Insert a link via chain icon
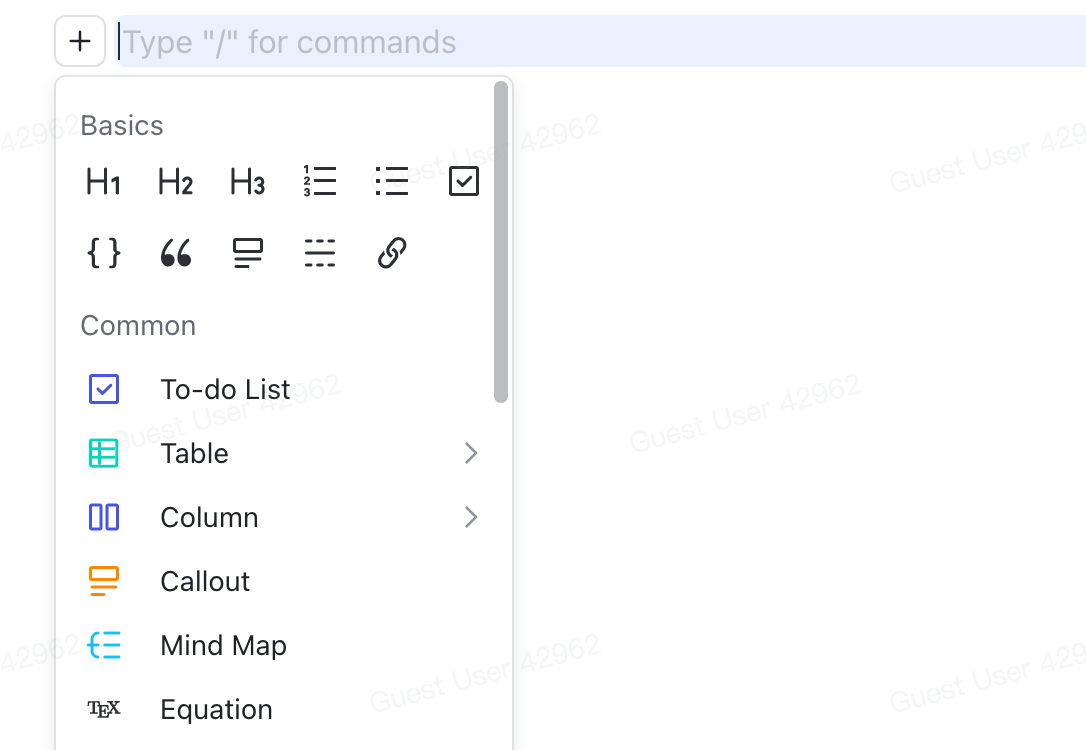The height and width of the screenshot is (750, 1086). tap(392, 254)
